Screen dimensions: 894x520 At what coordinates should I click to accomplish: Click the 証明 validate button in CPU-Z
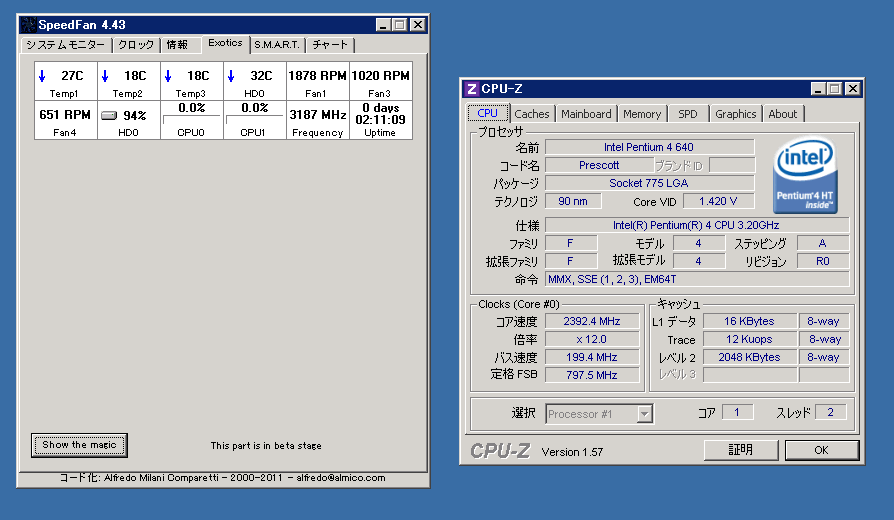click(741, 450)
